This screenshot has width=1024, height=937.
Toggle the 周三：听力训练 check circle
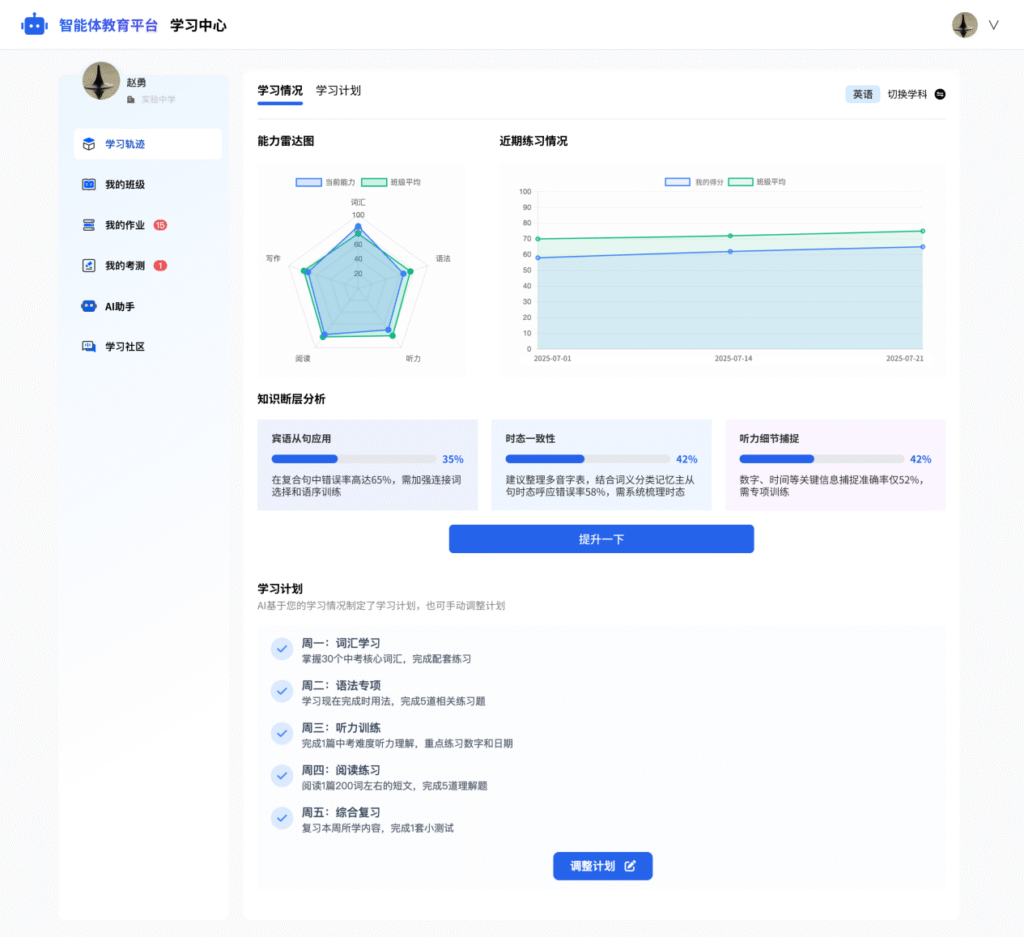point(281,734)
